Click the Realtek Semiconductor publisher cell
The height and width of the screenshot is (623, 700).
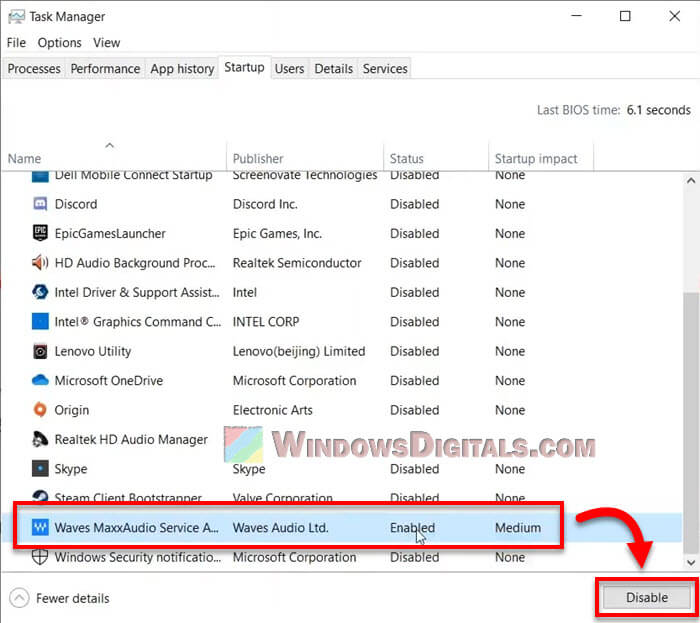click(x=297, y=263)
